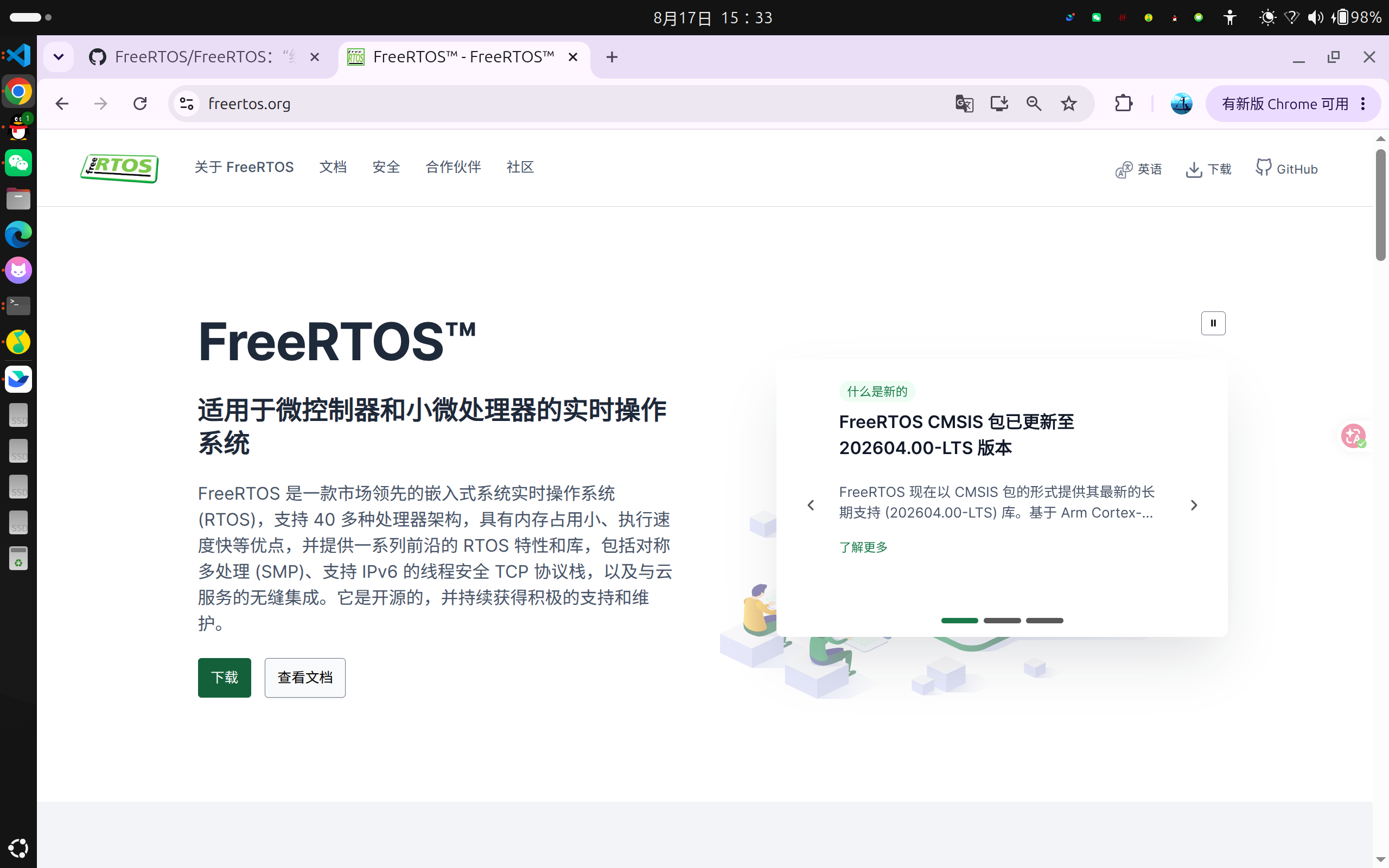Reload the page

140,104
